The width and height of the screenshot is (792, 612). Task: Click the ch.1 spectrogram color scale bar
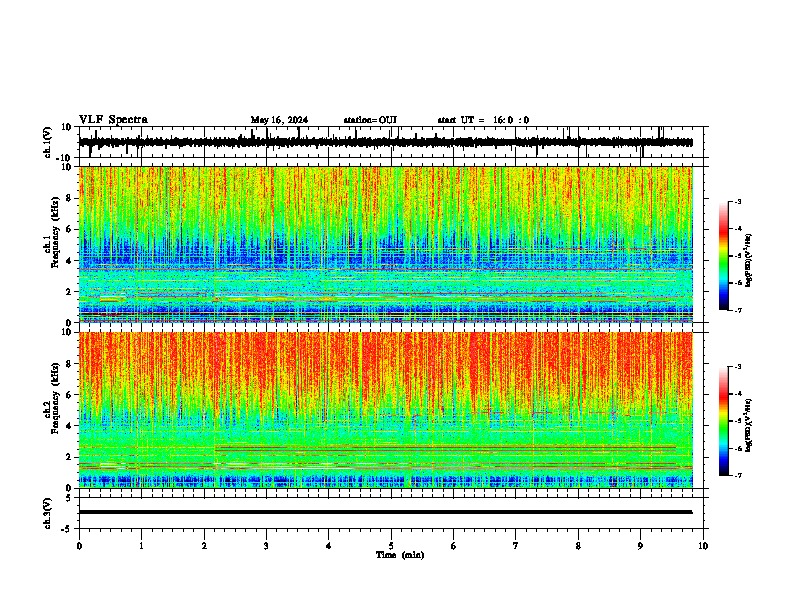point(724,256)
